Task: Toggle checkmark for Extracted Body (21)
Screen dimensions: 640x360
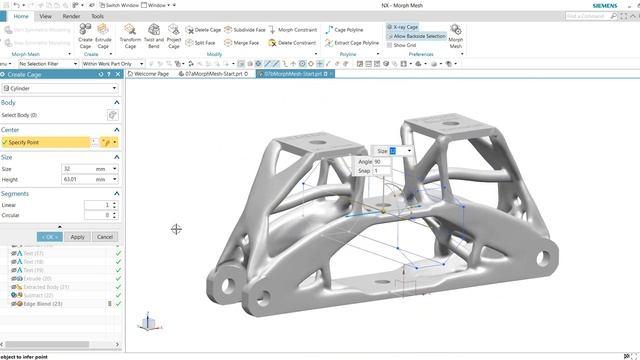Action: 118,287
